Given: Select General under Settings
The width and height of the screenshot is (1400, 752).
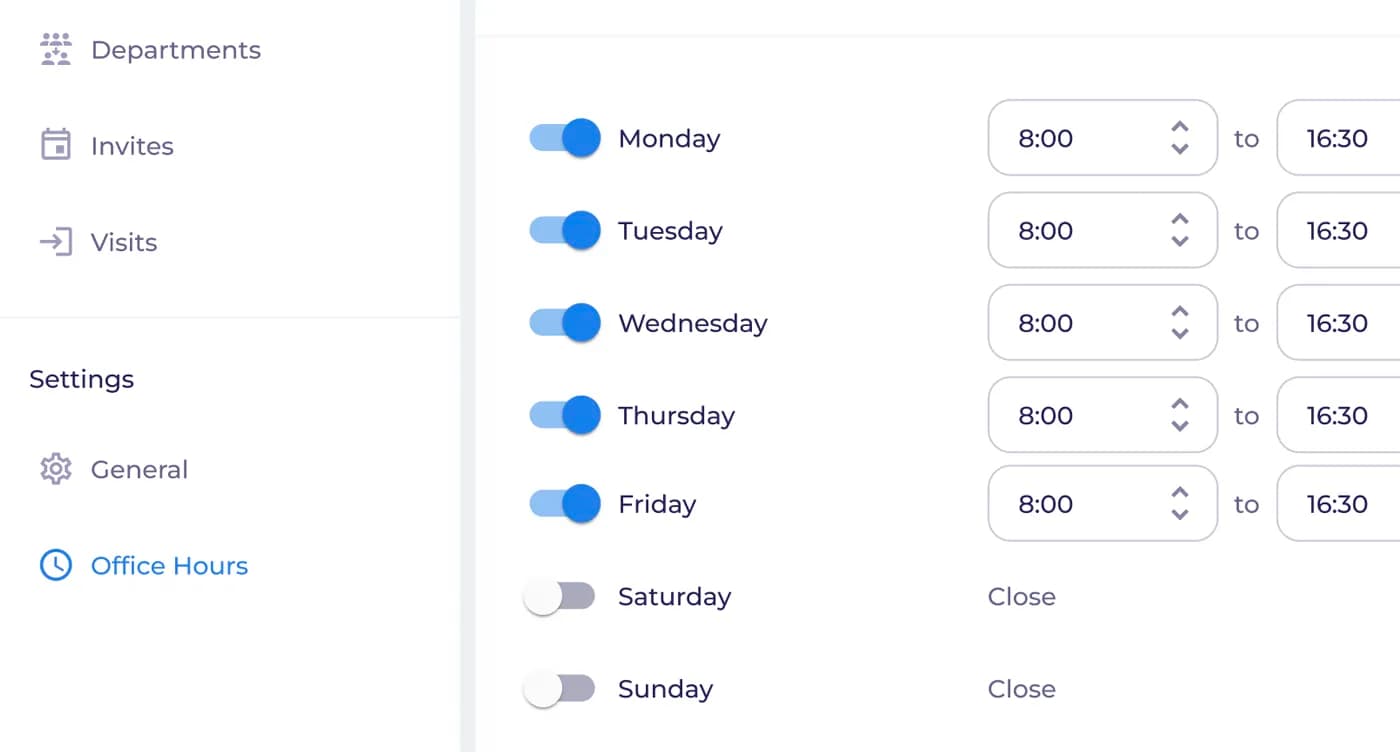Looking at the screenshot, I should [x=139, y=469].
